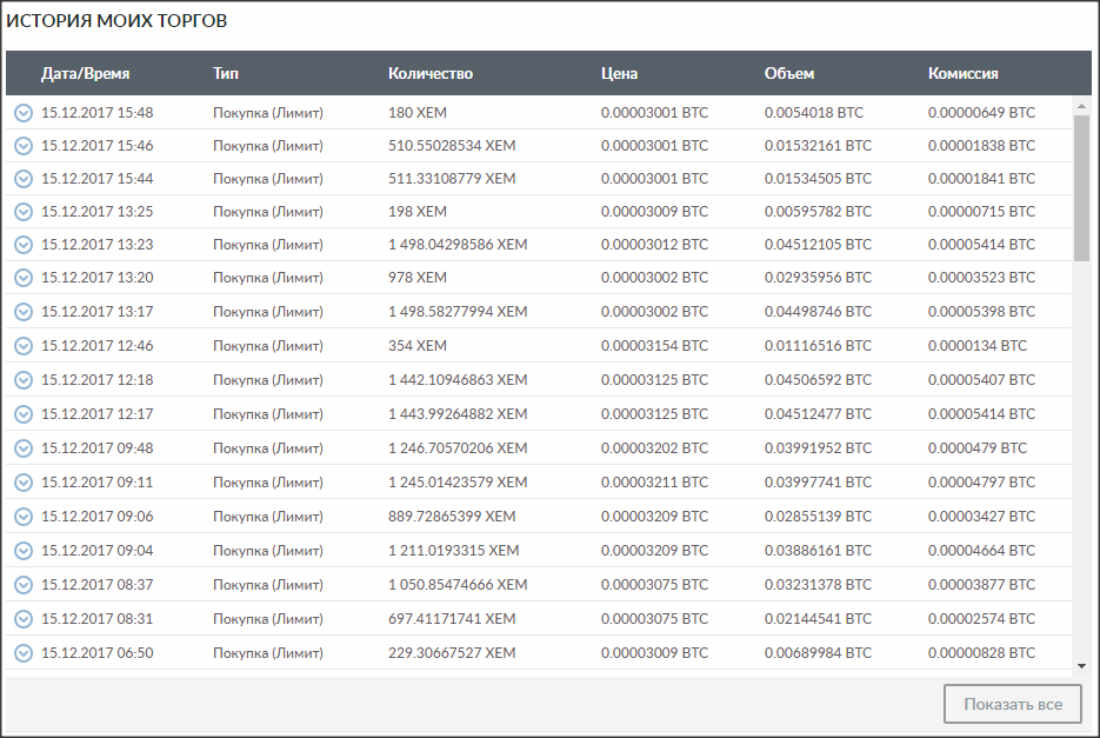Click the Показать все button
The image size is (1100, 738).
click(x=1012, y=704)
